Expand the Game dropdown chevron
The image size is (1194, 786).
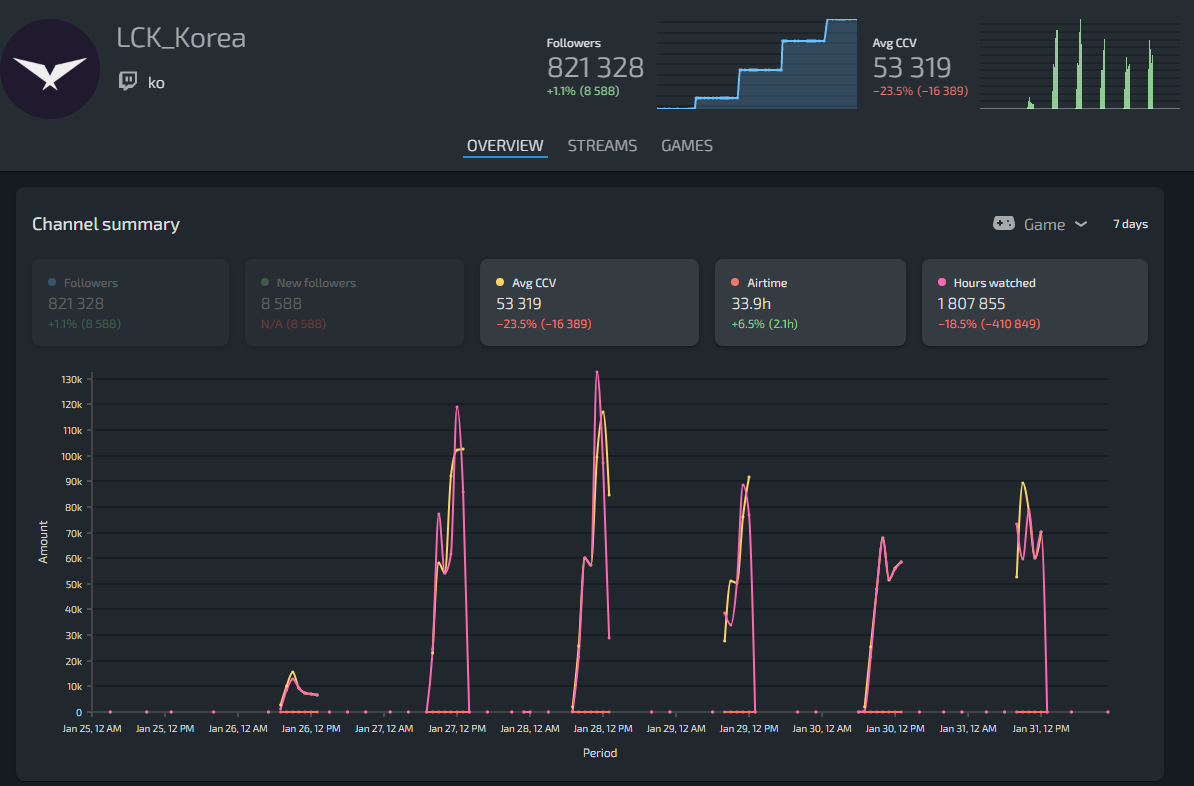click(1081, 224)
